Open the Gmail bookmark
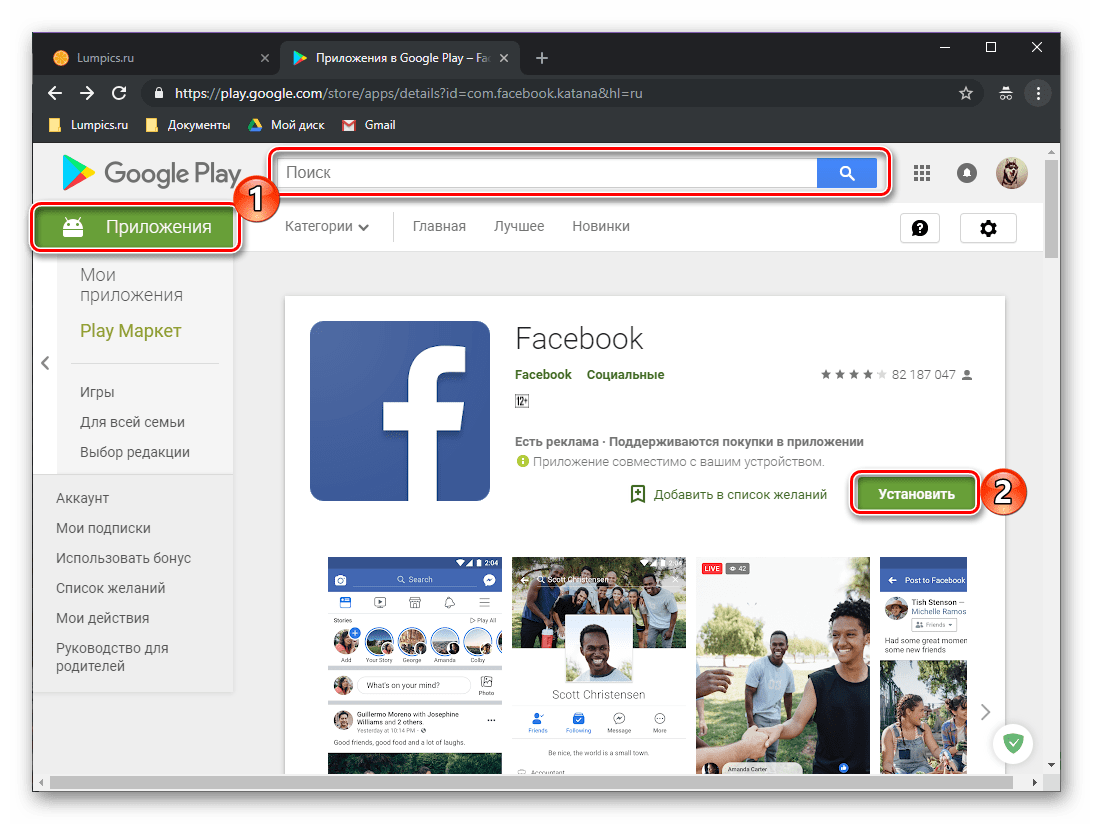Screen dimensions: 1093x824 [369, 125]
